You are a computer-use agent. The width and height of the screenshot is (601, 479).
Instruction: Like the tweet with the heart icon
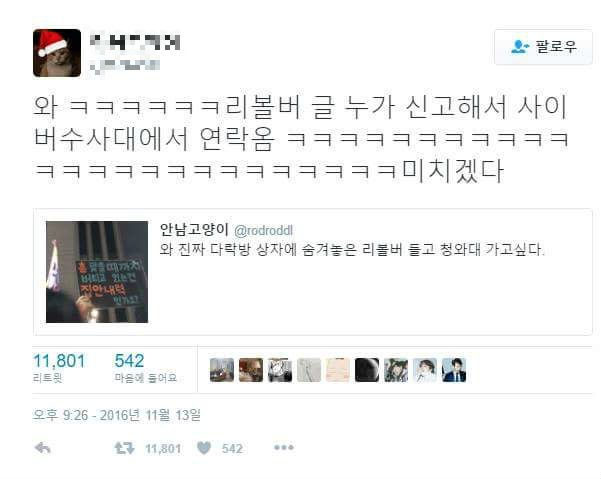point(204,448)
